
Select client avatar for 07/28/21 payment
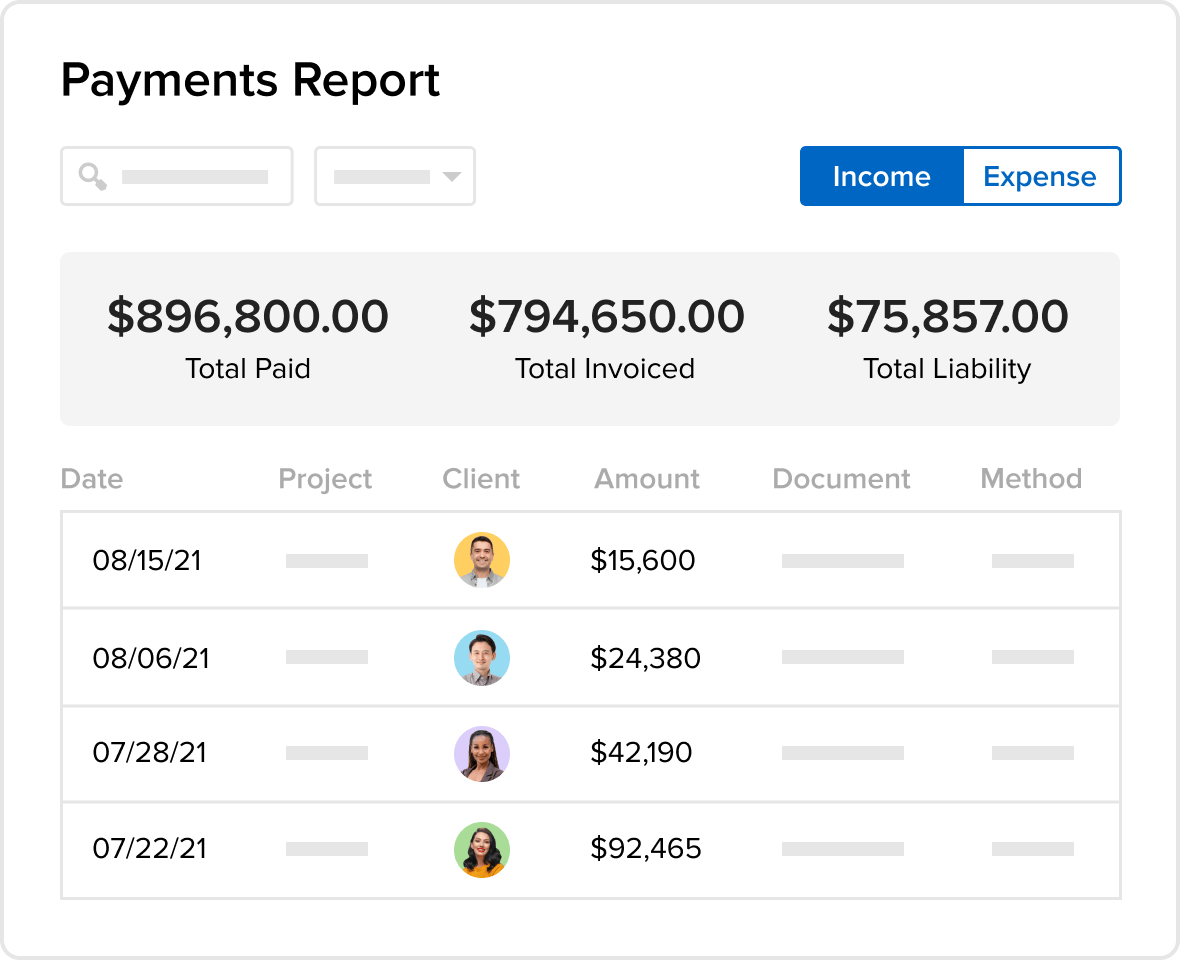pos(482,754)
